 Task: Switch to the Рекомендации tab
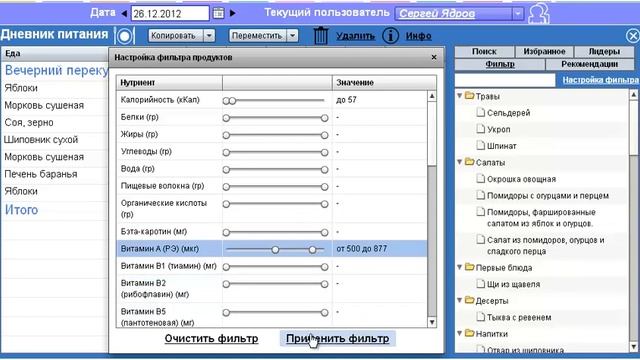click(589, 64)
